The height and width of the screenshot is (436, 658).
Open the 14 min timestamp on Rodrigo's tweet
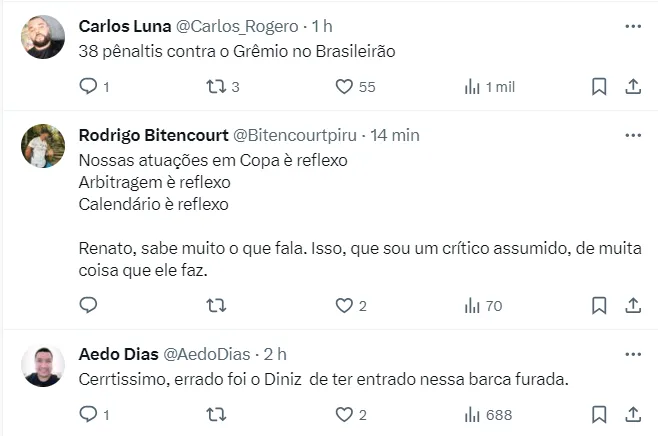click(395, 135)
